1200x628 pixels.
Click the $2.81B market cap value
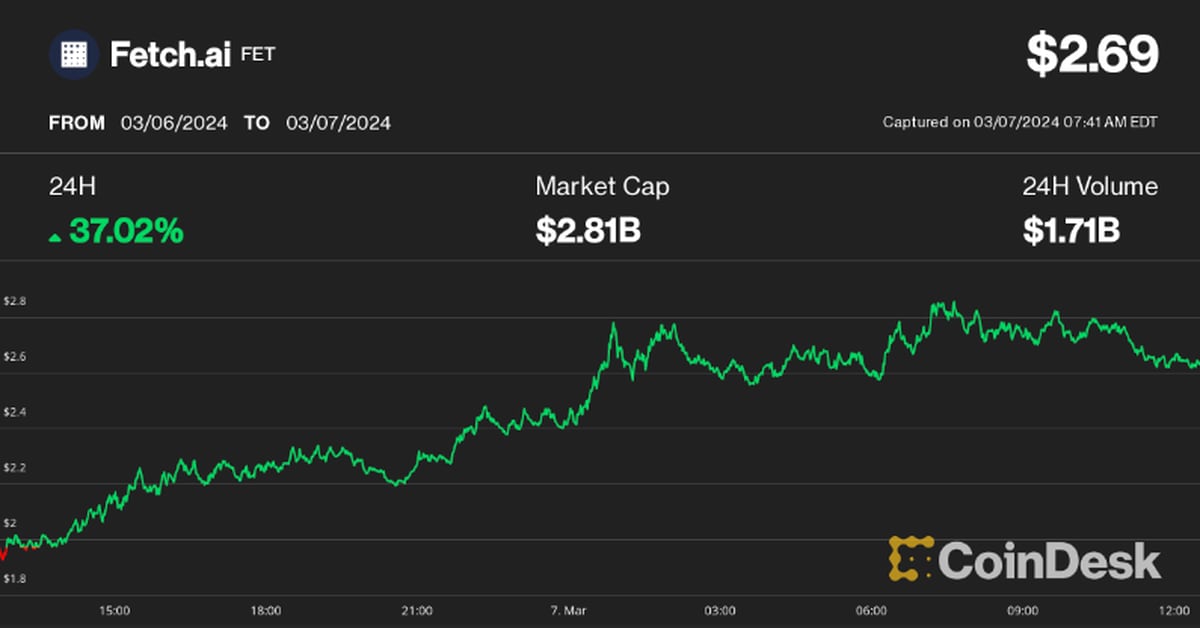pyautogui.click(x=588, y=232)
